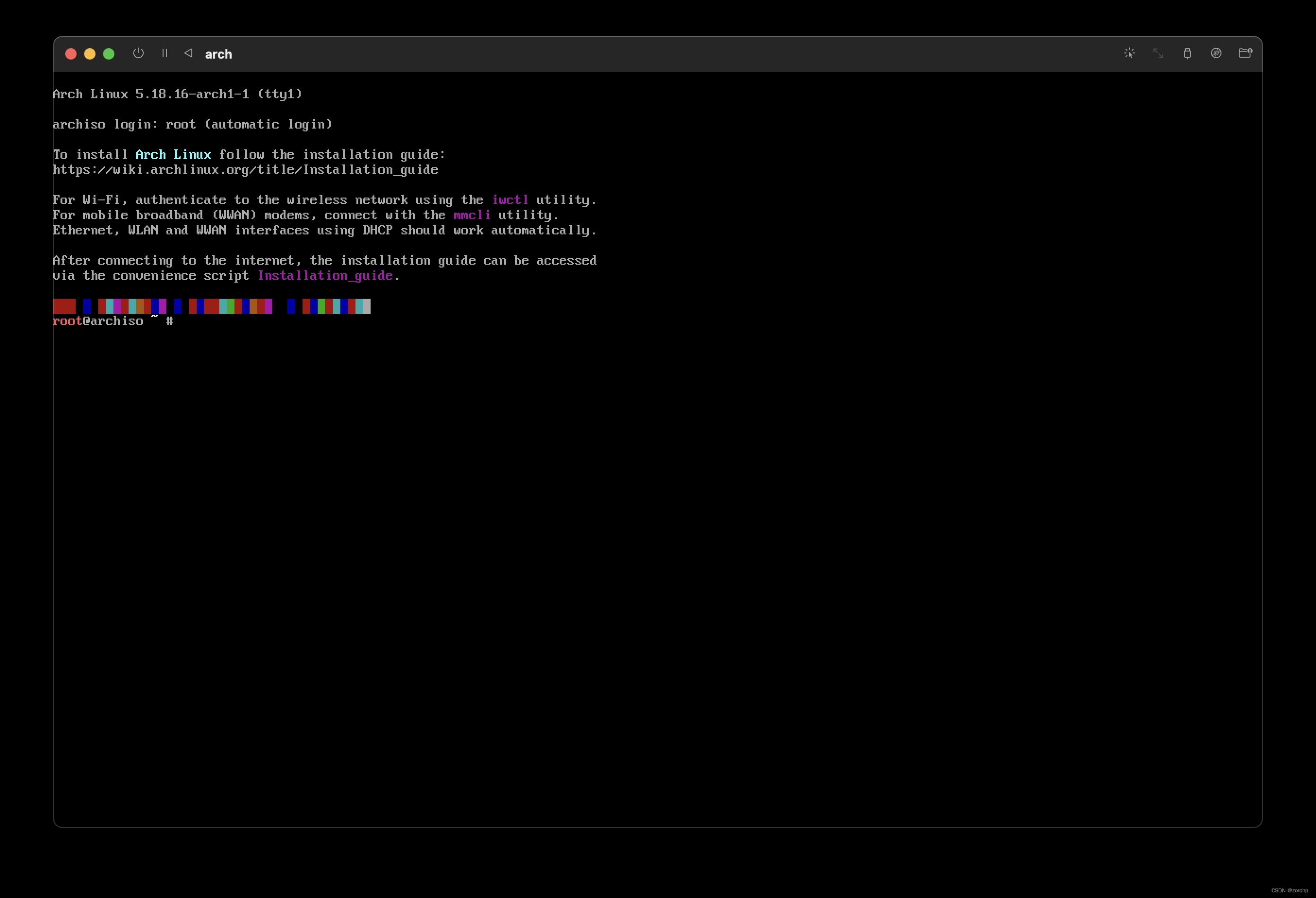1316x898 pixels.
Task: Click the "root@archiso ~ #" prompt
Action: click(x=113, y=321)
